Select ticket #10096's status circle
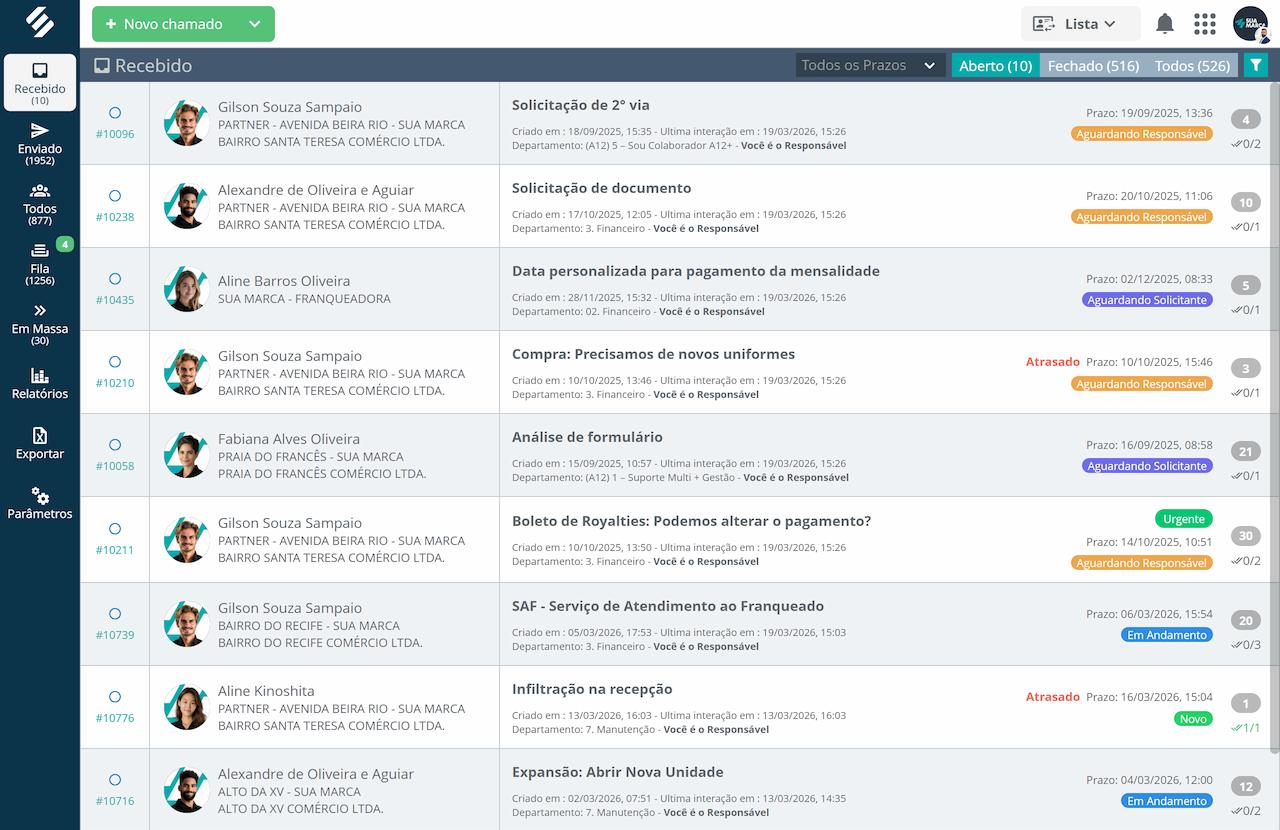Image resolution: width=1280 pixels, height=830 pixels. click(x=114, y=113)
